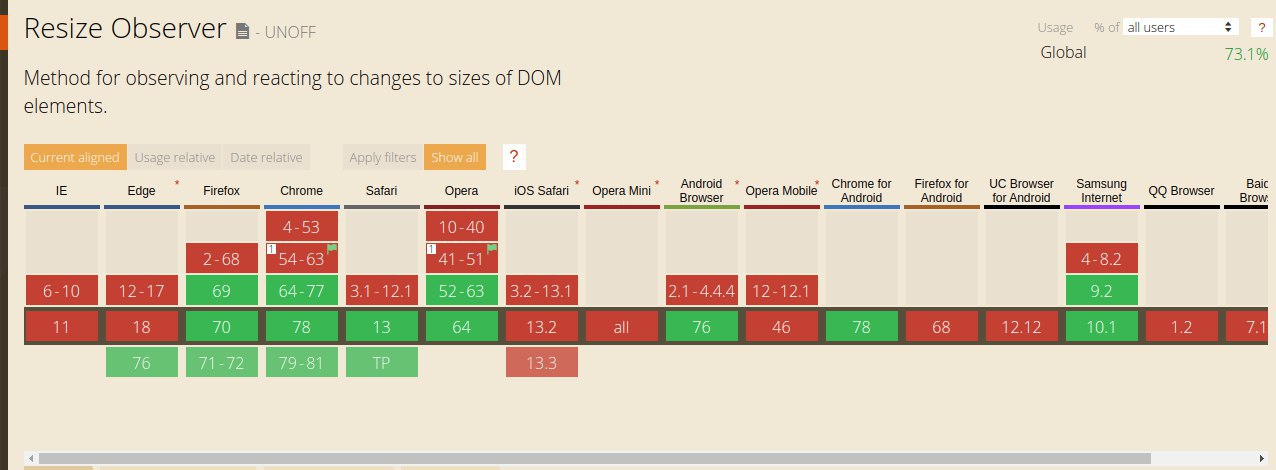Click the QQ Browser column header

1182,191
